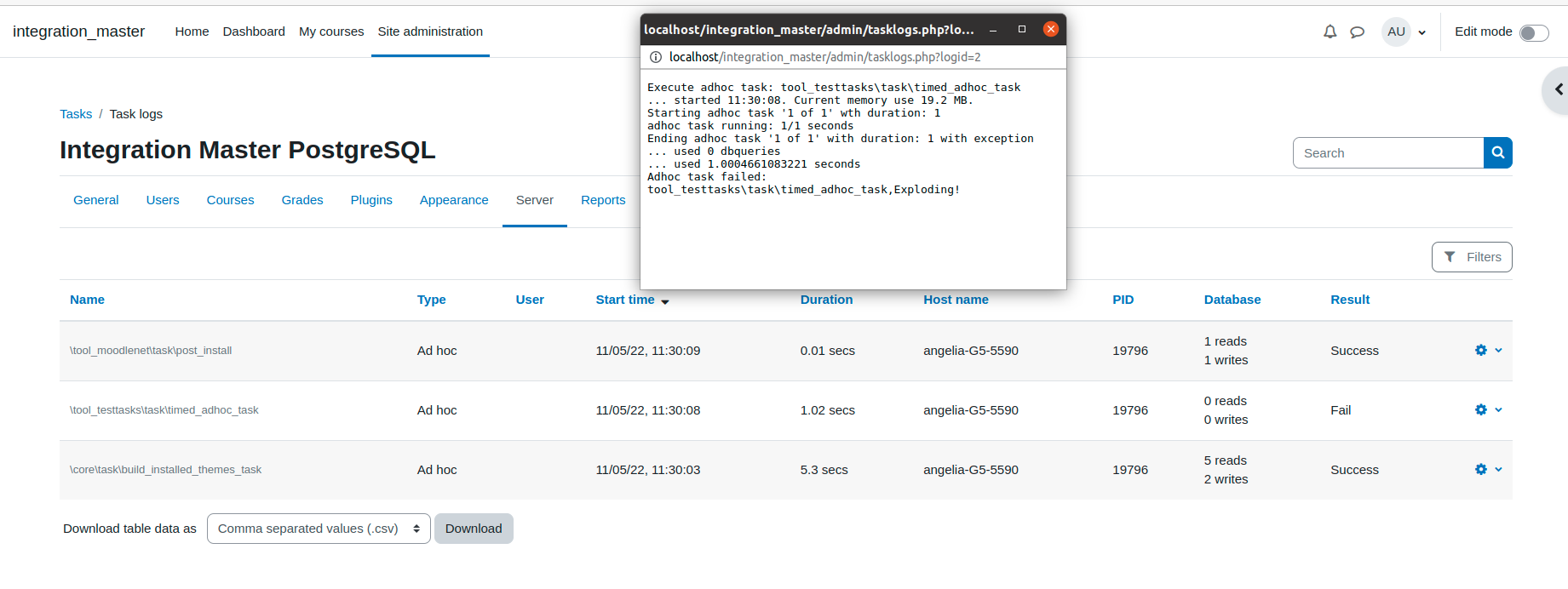Image resolution: width=1568 pixels, height=589 pixels.
Task: Open the block drawer arrow
Action: coord(1558,89)
